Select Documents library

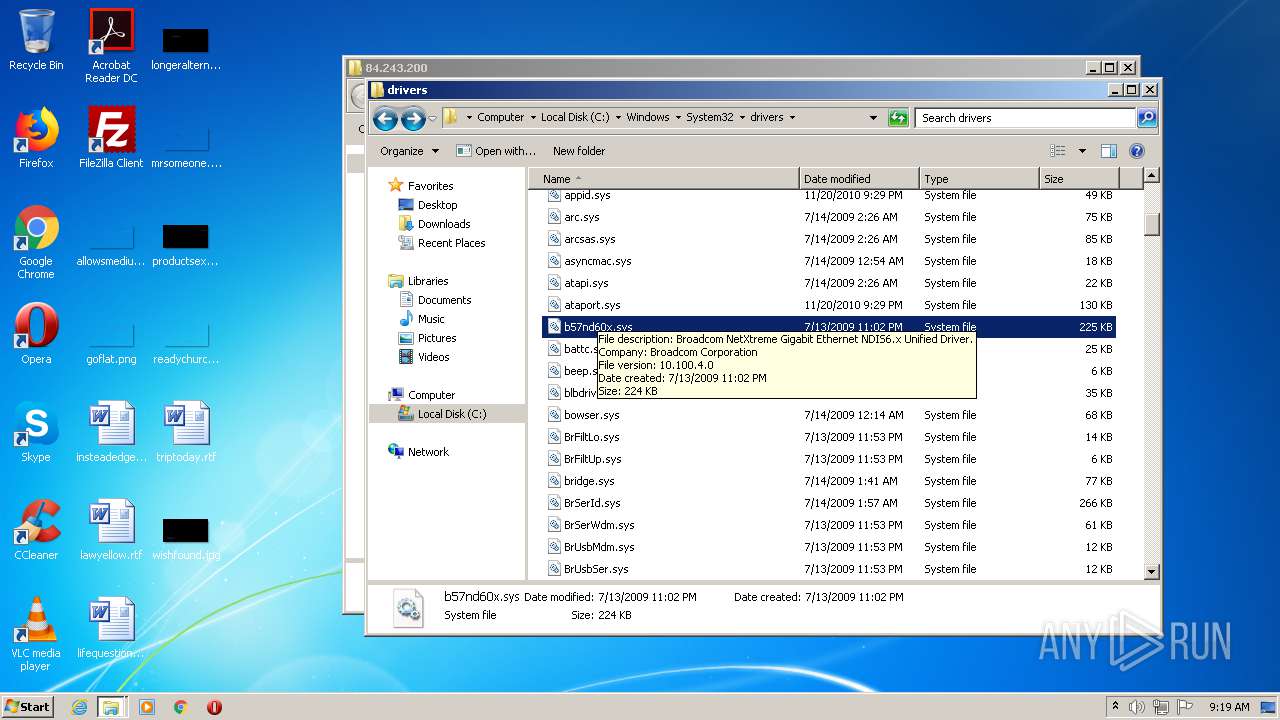[444, 300]
